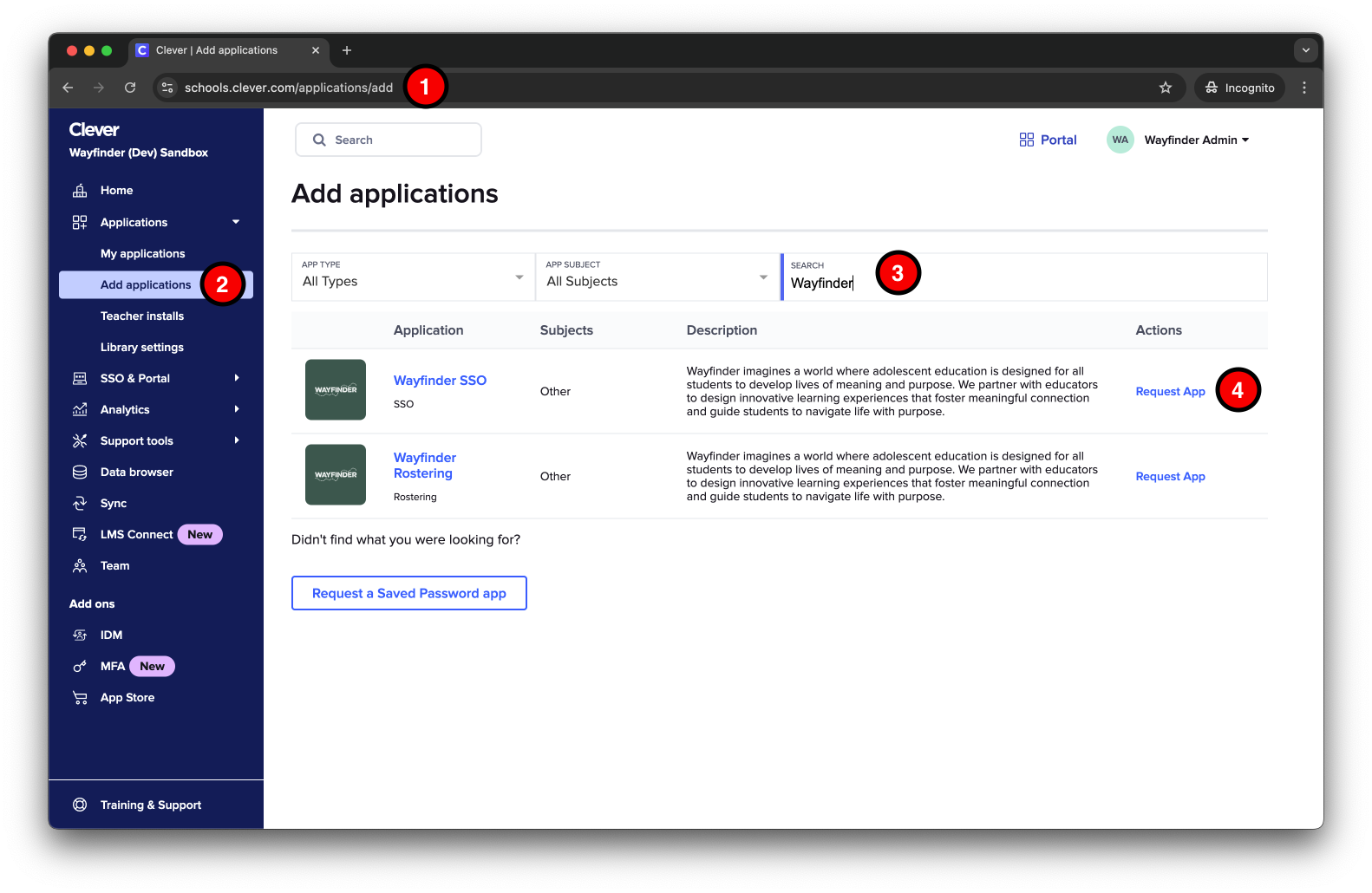Click "Didn't find what you were looking for?" text
Image resolution: width=1372 pixels, height=893 pixels.
pos(406,540)
